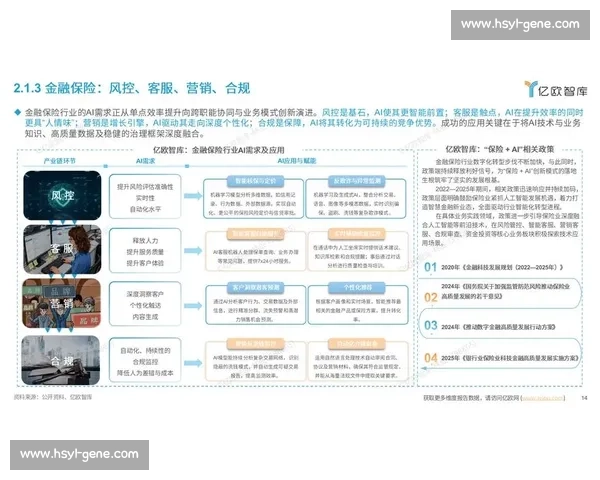Click the page number 14

click(584, 398)
